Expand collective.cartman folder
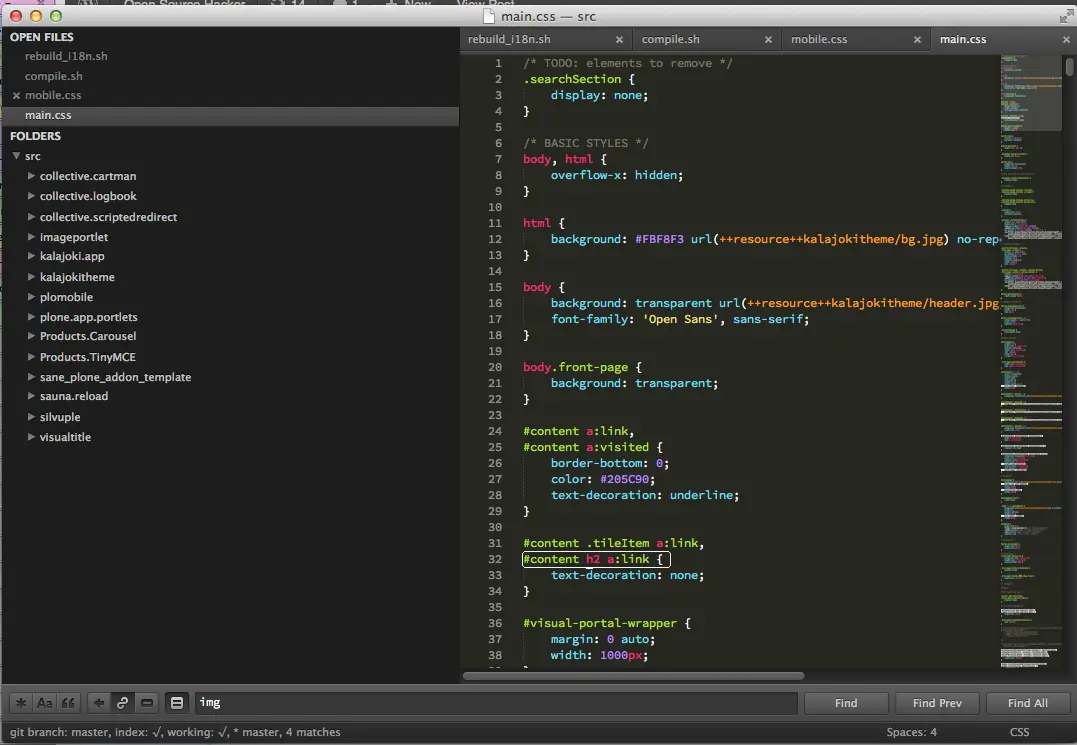 [31, 176]
